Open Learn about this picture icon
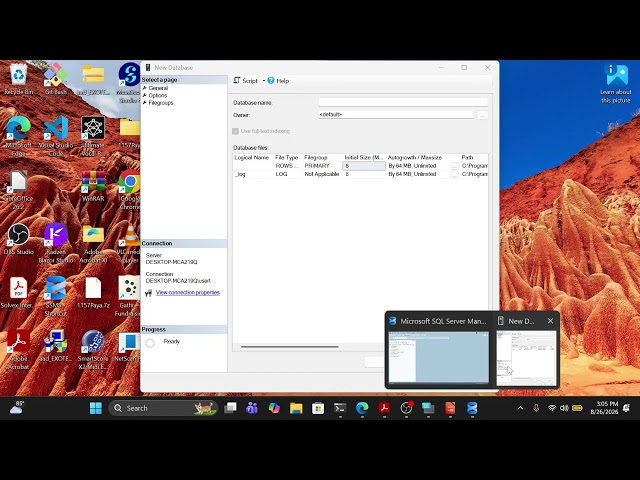This screenshot has width=640, height=480. pyautogui.click(x=616, y=84)
